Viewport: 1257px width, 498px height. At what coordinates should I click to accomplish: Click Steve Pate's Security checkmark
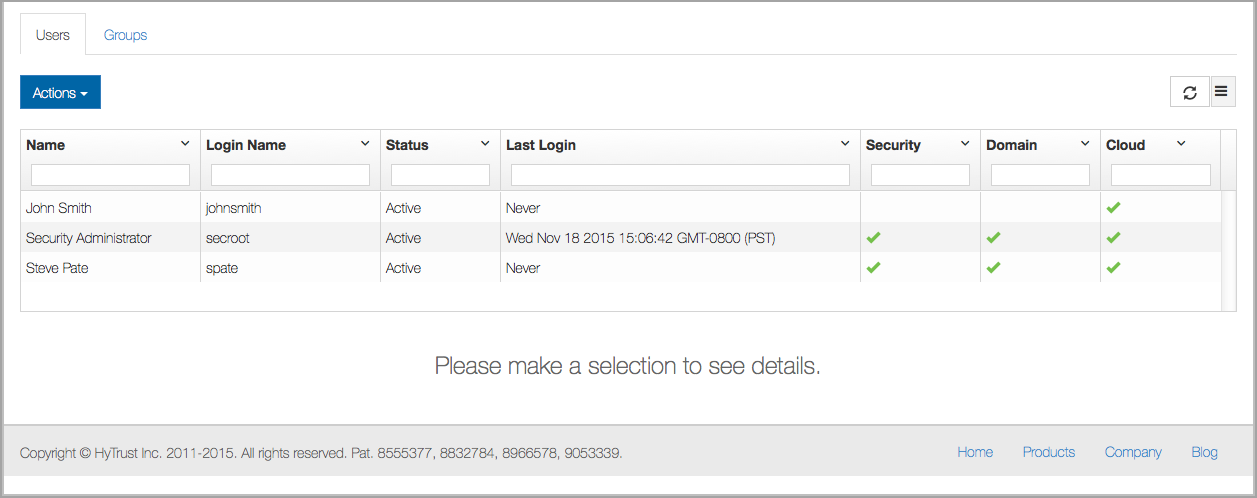pos(873,268)
